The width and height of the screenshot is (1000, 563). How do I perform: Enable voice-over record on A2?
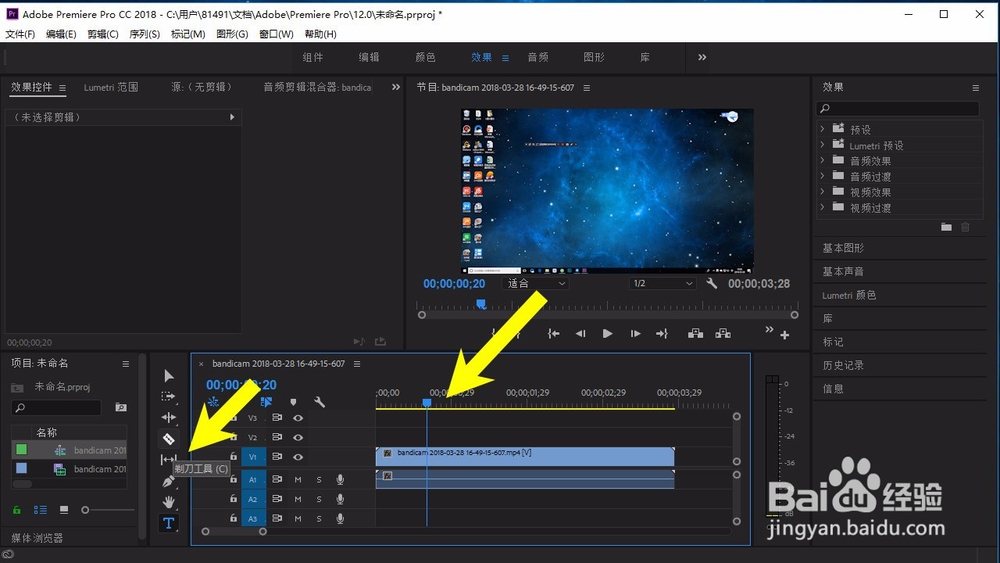[x=340, y=499]
